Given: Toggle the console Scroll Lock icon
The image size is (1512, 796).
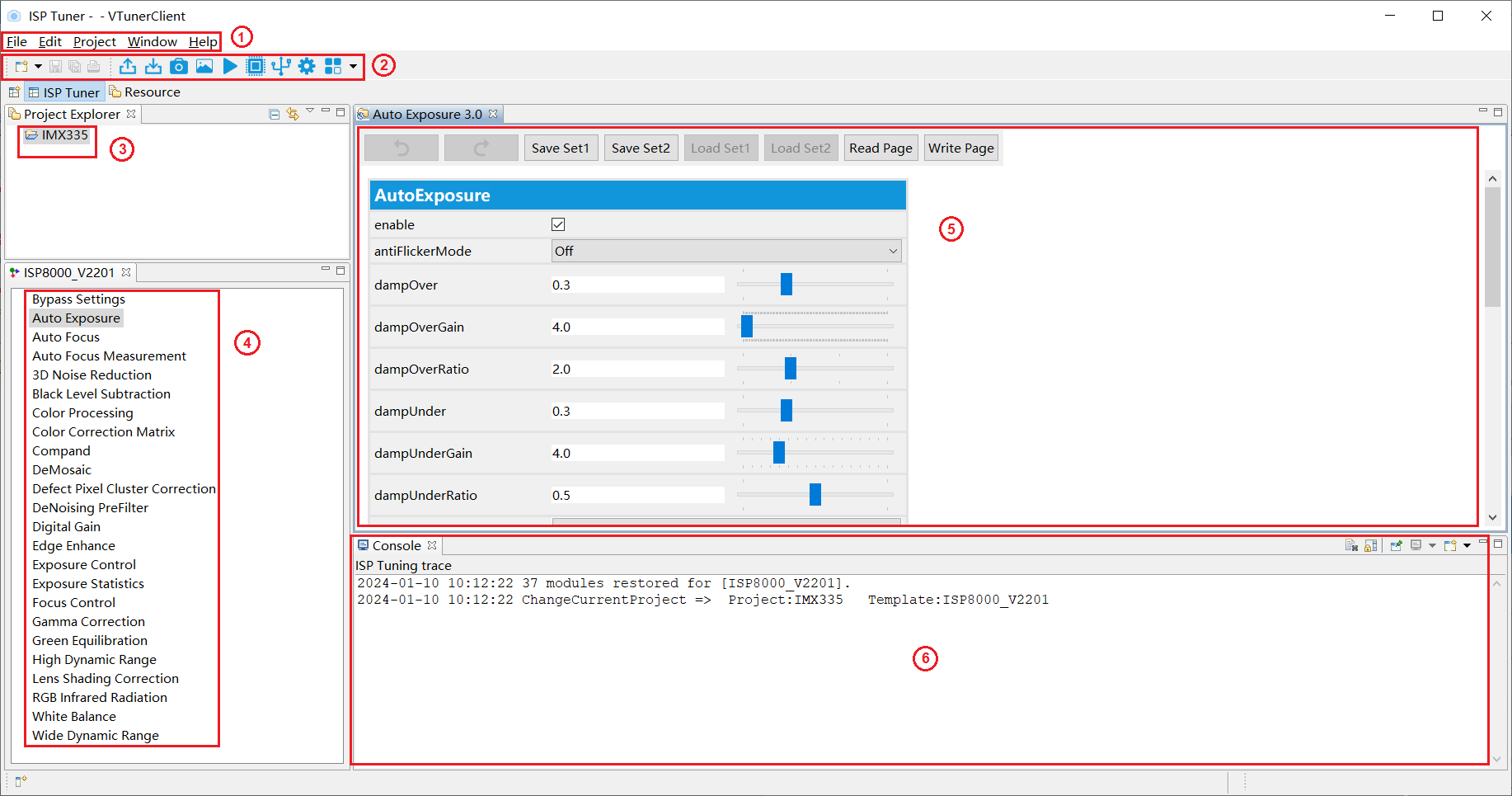Looking at the screenshot, I should click(x=1371, y=545).
